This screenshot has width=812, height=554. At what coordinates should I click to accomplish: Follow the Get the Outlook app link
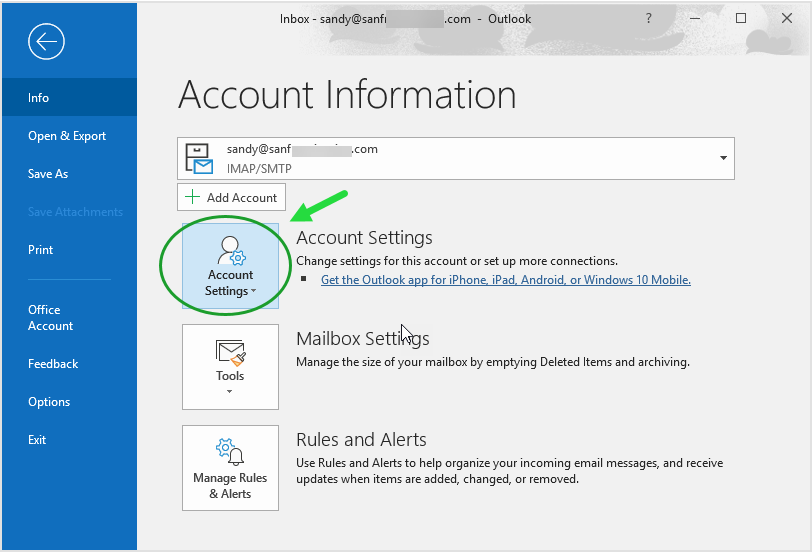pyautogui.click(x=505, y=280)
